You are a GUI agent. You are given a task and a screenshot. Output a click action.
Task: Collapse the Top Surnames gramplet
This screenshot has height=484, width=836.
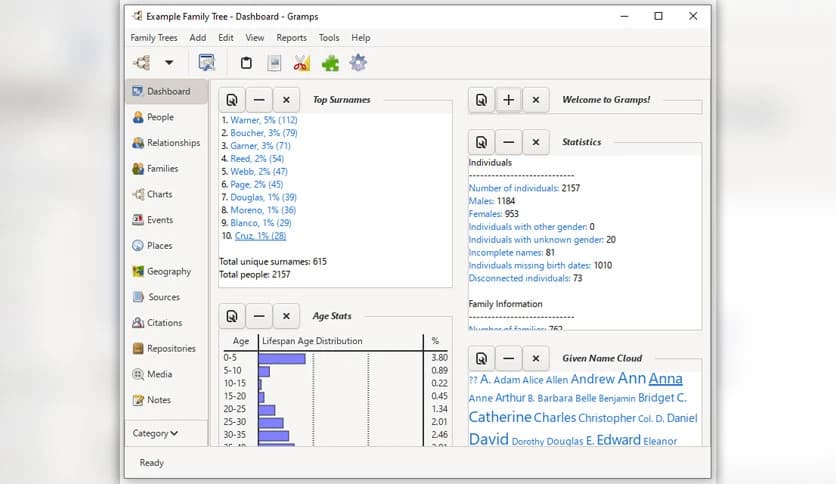point(259,100)
